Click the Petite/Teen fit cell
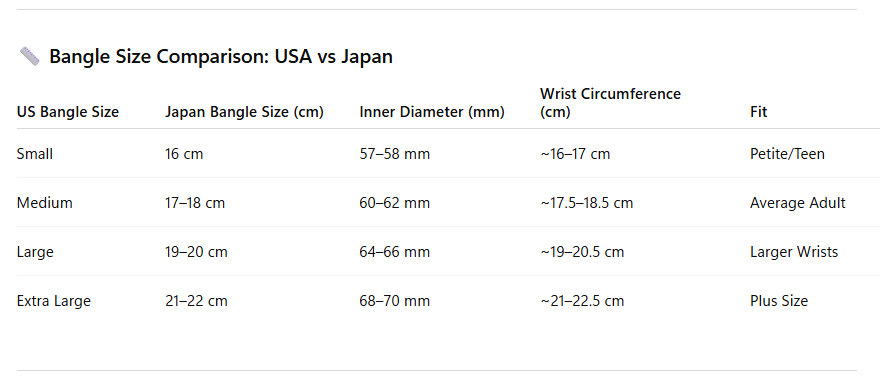This screenshot has height=383, width=882. (787, 154)
